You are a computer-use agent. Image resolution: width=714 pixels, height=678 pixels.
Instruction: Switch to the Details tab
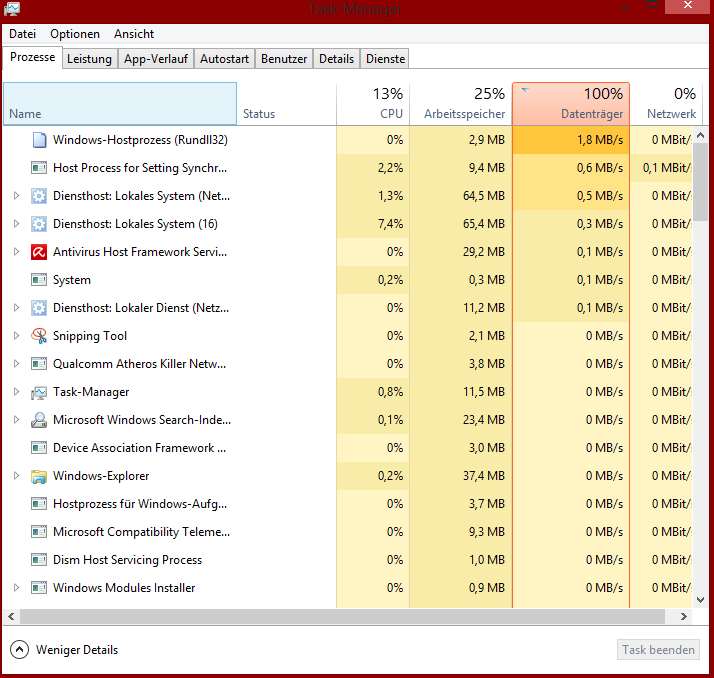(x=337, y=59)
